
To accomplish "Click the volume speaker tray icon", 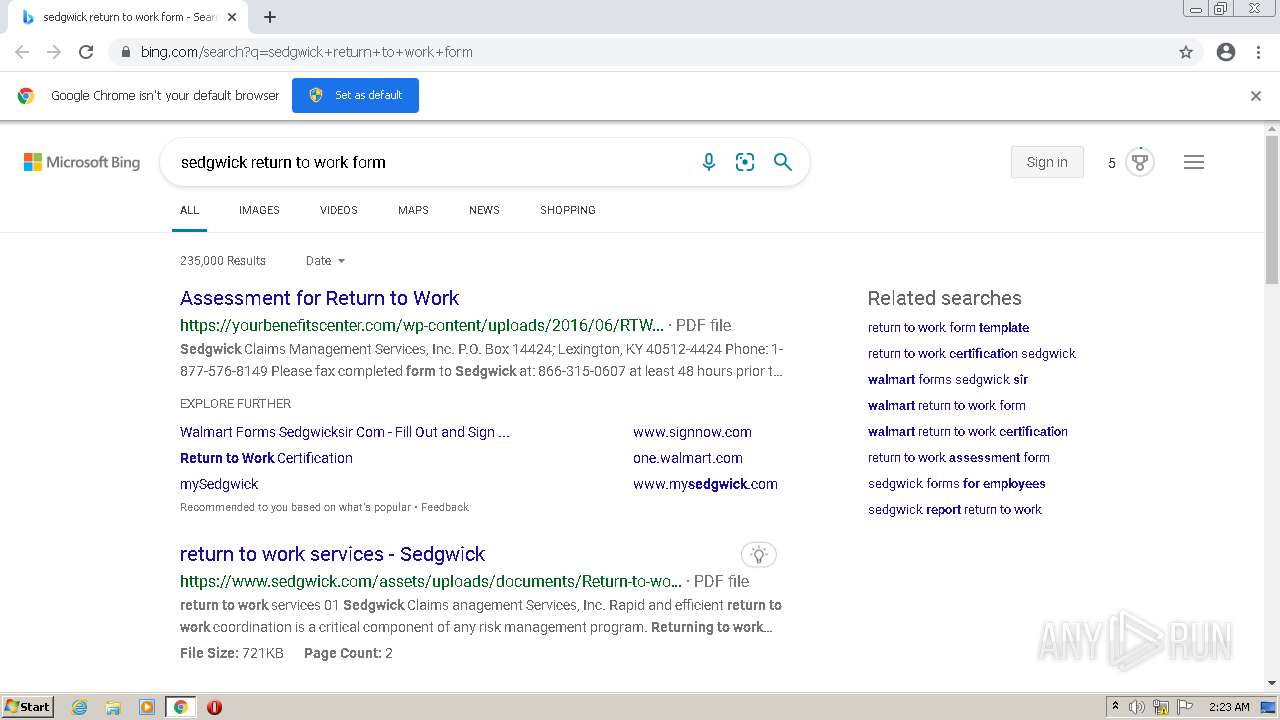I will point(1137,707).
